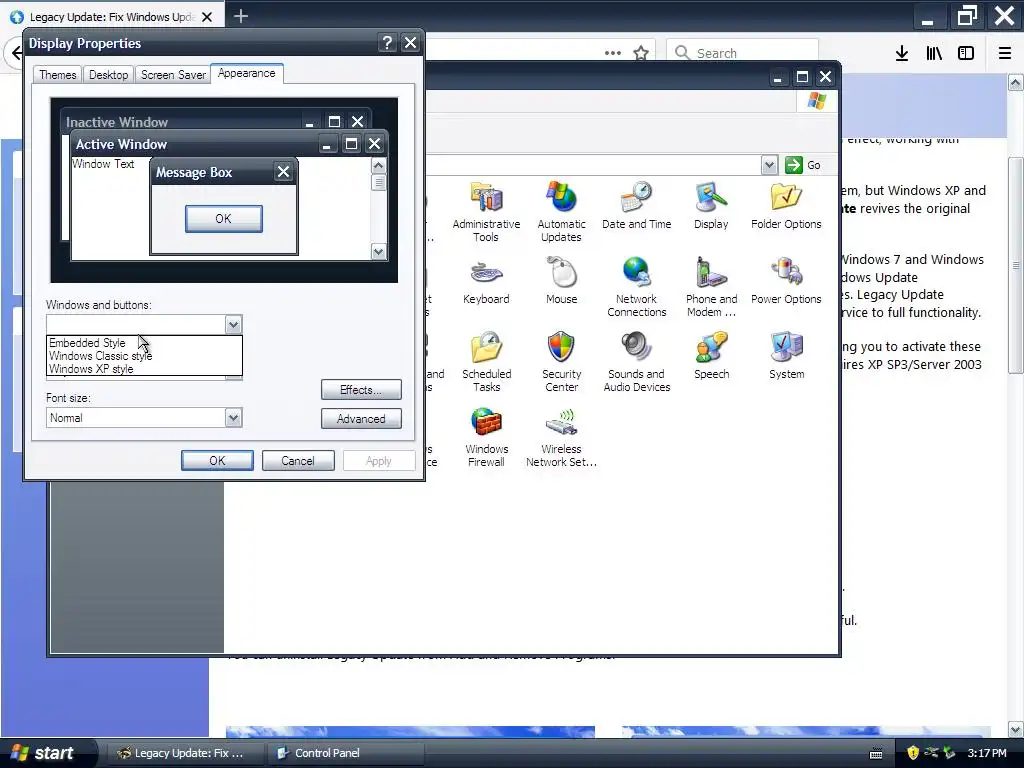Image resolution: width=1024 pixels, height=768 pixels.
Task: Select the Legacy Update browser tab
Action: (112, 17)
